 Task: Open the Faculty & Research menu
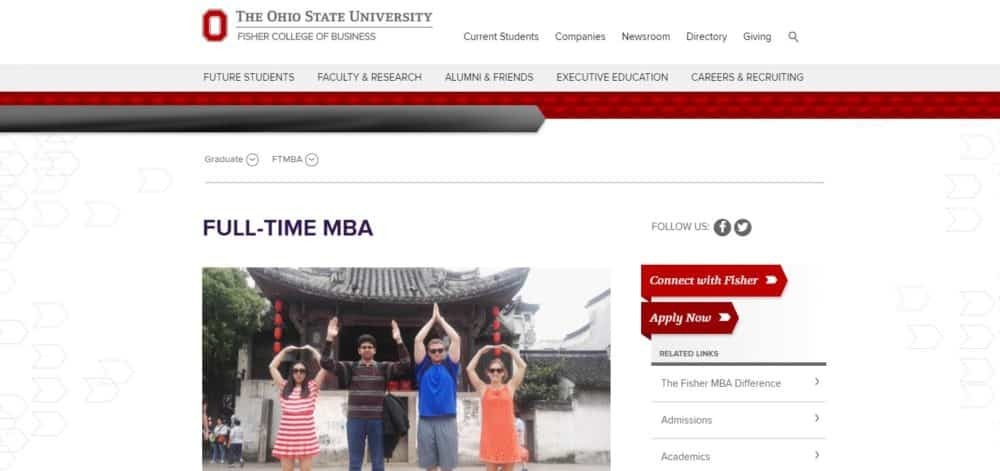(369, 77)
